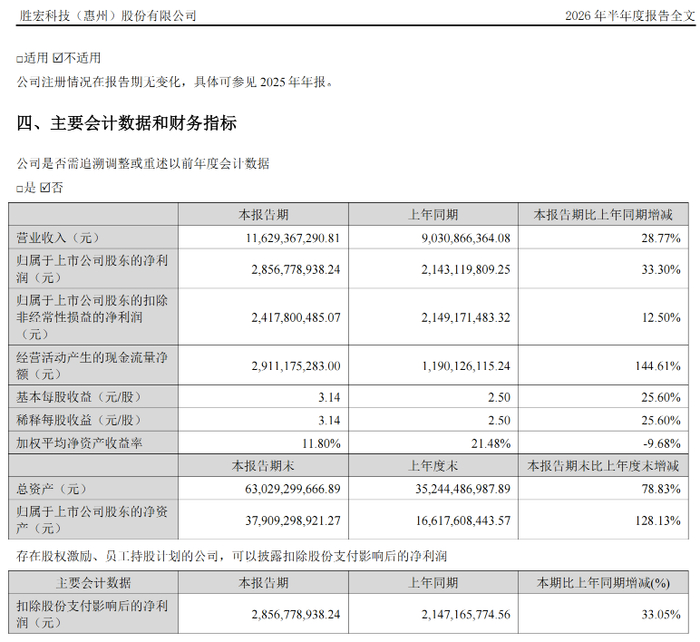Click the 加权平均净资产收益率 value 11.80%
Image resolution: width=700 pixels, height=642 pixels.
pos(321,443)
